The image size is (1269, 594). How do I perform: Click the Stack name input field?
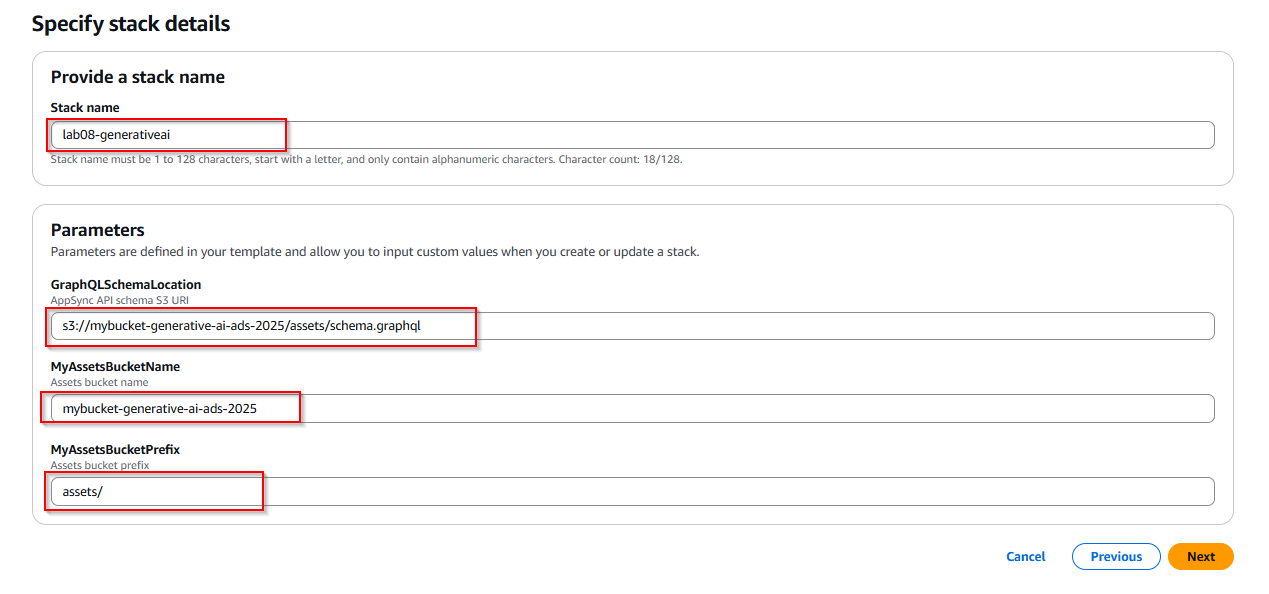point(632,135)
